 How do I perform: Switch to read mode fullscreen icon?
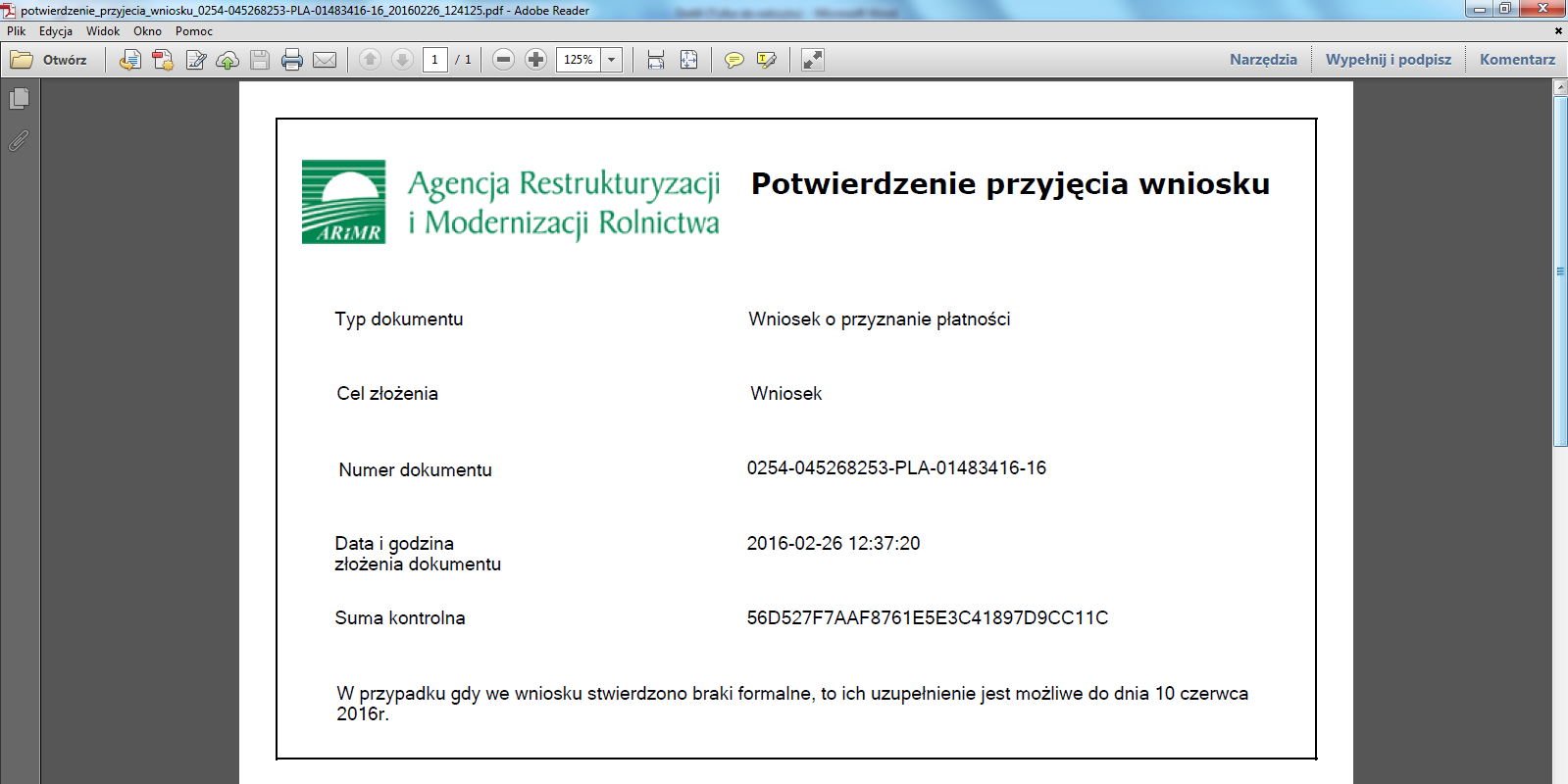(813, 60)
